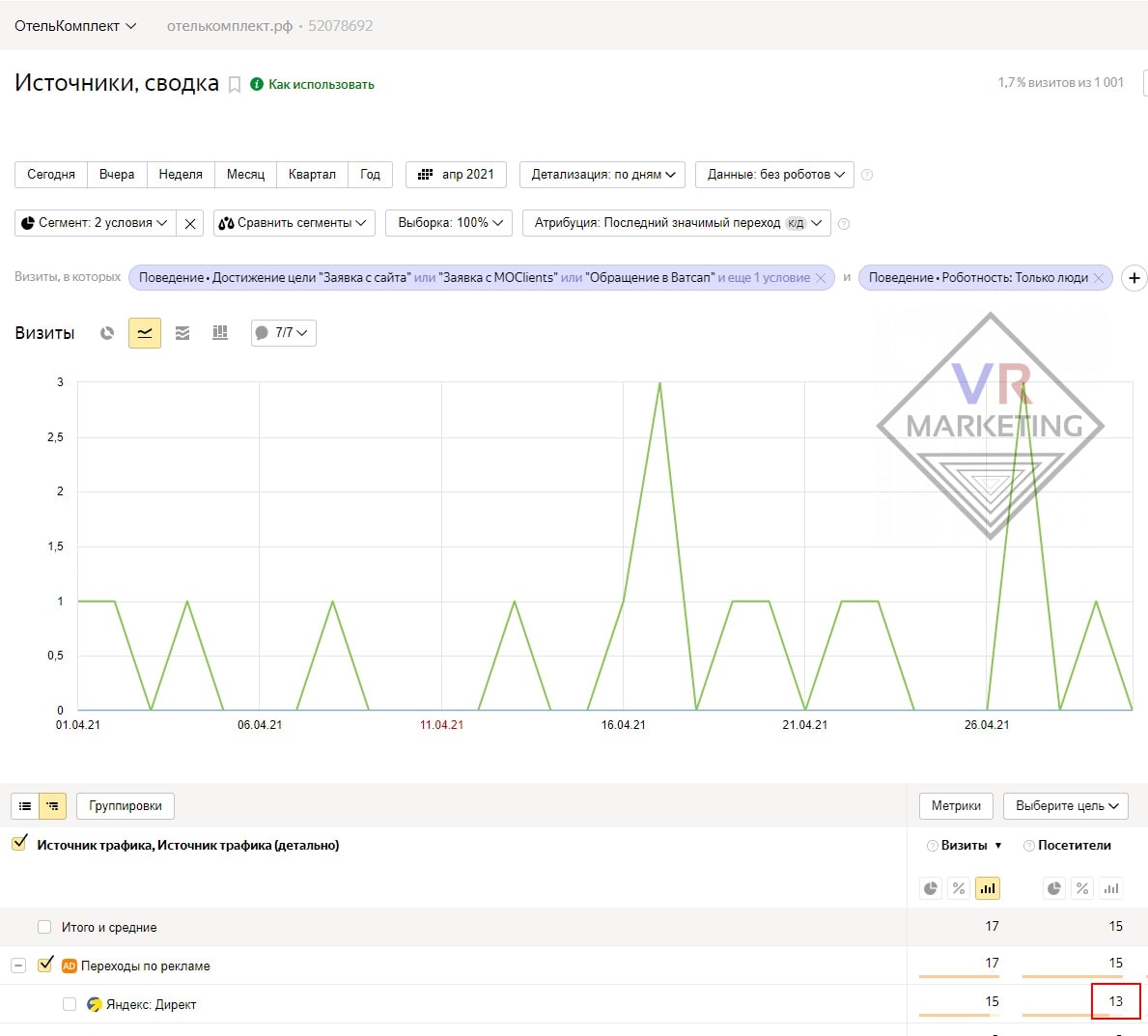1148x1036 pixels.
Task: Switch table to tree view
Action: pos(53,806)
